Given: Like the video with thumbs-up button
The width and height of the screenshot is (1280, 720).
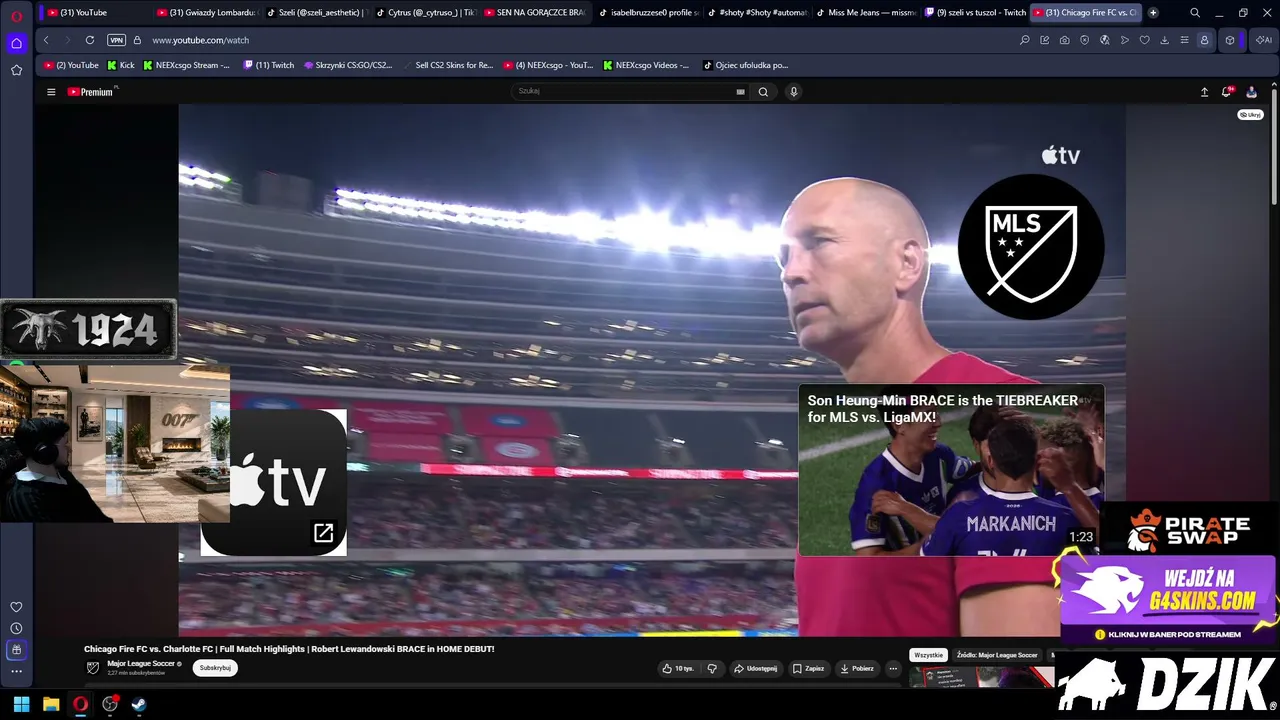Looking at the screenshot, I should (678, 668).
